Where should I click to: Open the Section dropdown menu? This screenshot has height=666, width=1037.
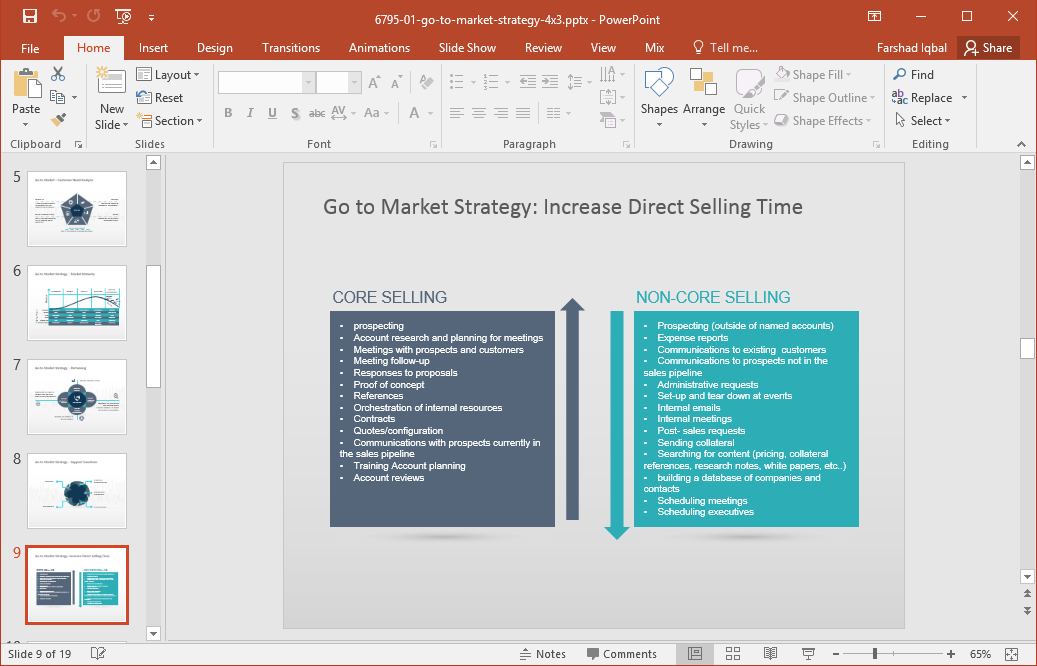tap(169, 121)
